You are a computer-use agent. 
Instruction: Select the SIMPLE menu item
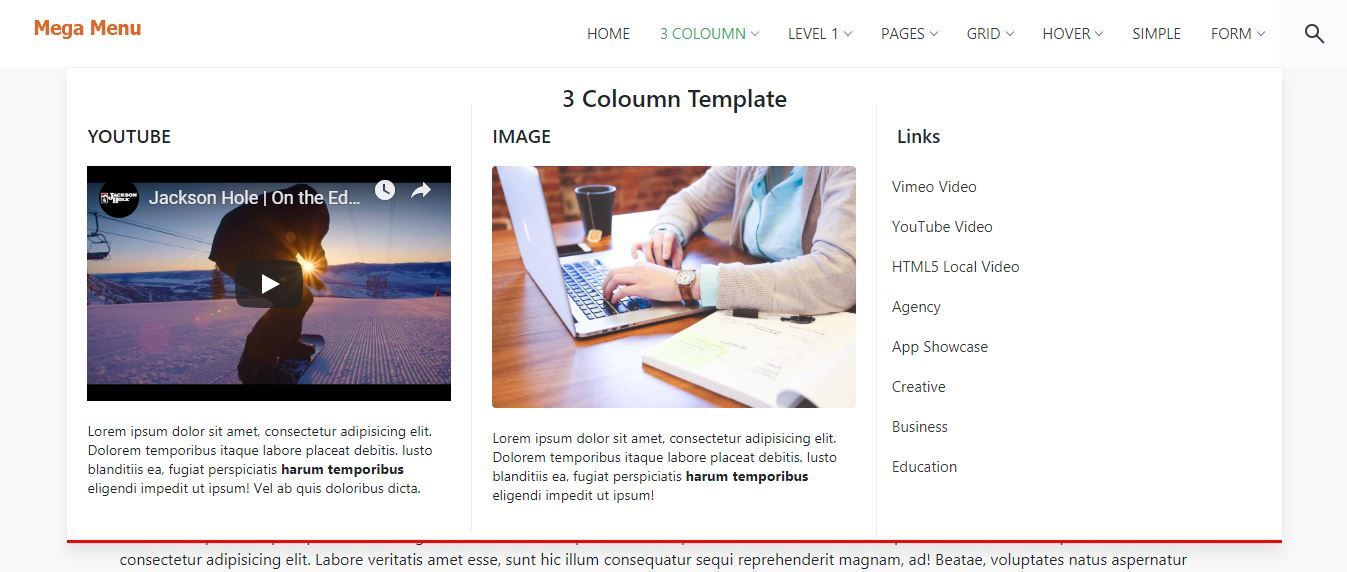pos(1156,34)
